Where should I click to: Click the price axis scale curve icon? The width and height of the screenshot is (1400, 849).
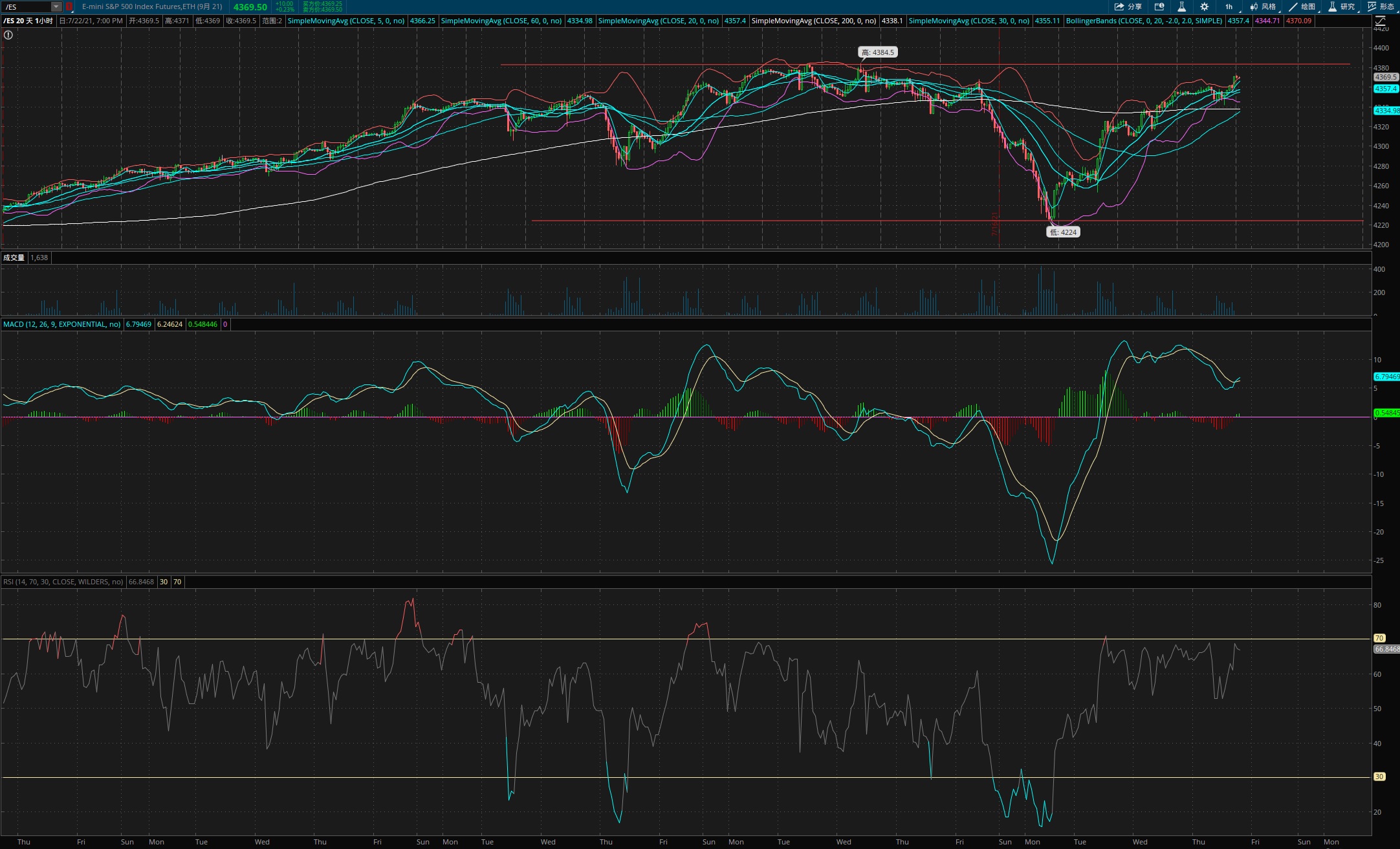(1380, 21)
